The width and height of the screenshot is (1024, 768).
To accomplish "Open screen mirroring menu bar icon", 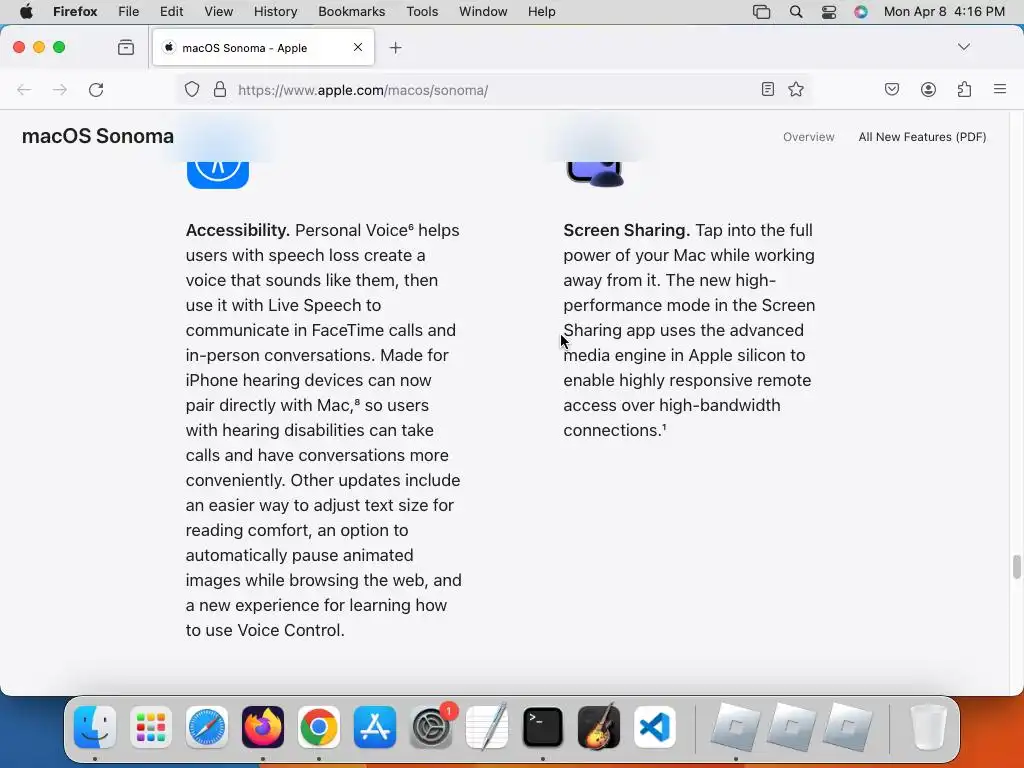I will 761,12.
